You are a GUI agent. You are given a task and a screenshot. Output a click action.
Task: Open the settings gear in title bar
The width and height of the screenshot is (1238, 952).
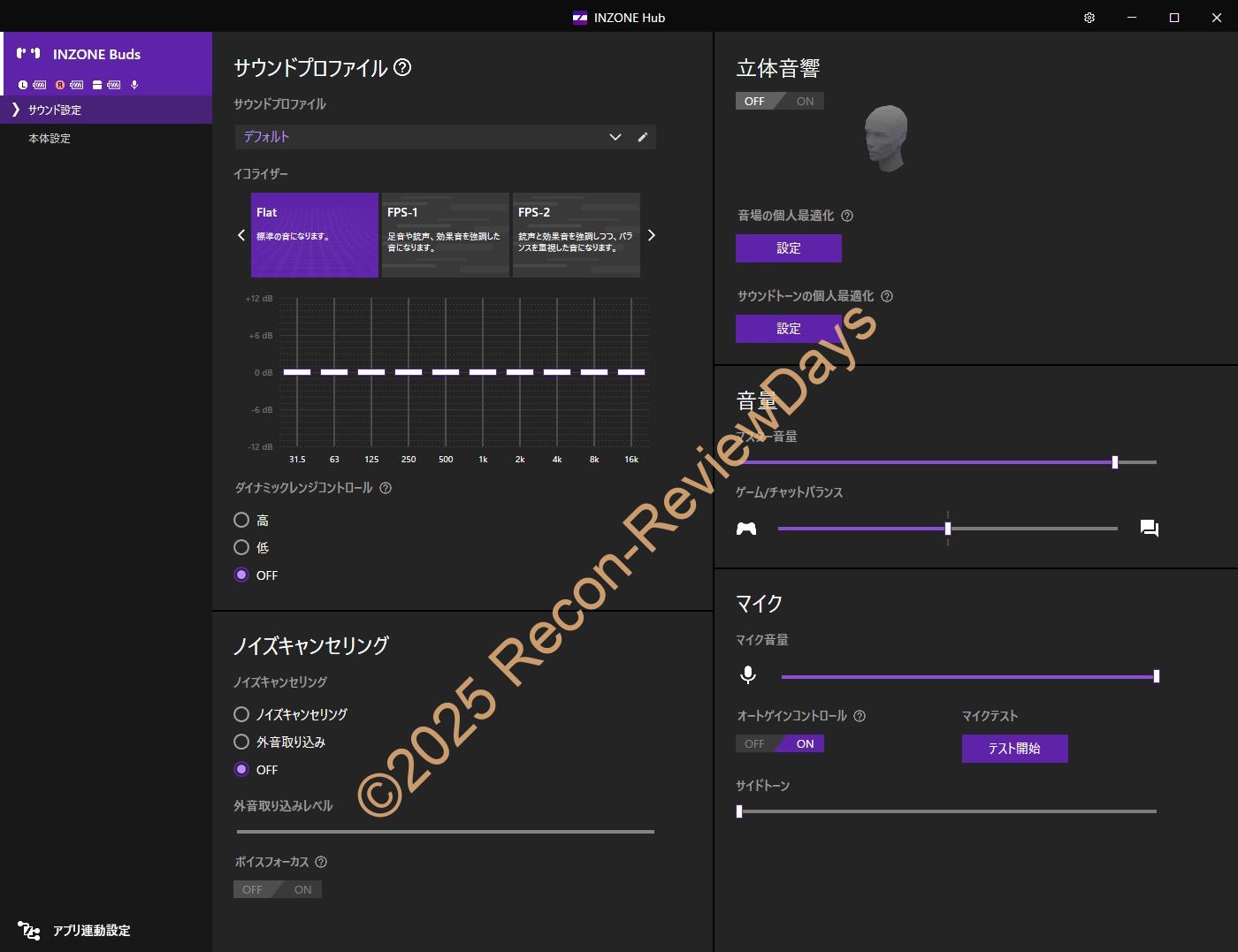tap(1089, 18)
